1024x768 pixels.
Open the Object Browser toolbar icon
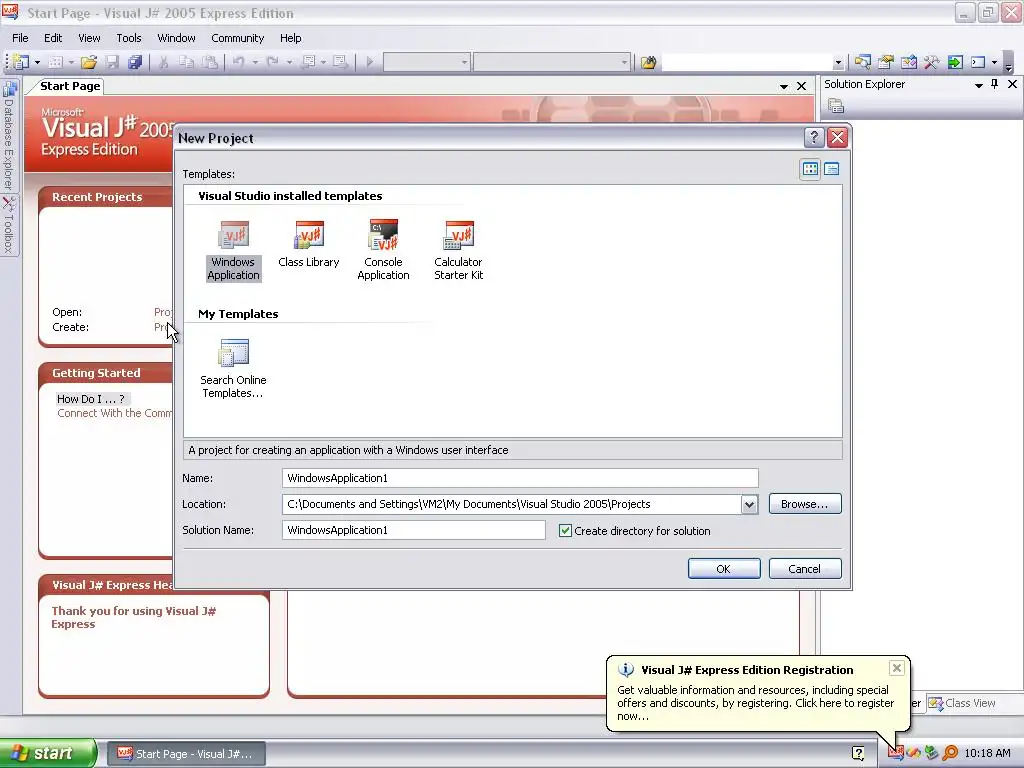[x=908, y=62]
